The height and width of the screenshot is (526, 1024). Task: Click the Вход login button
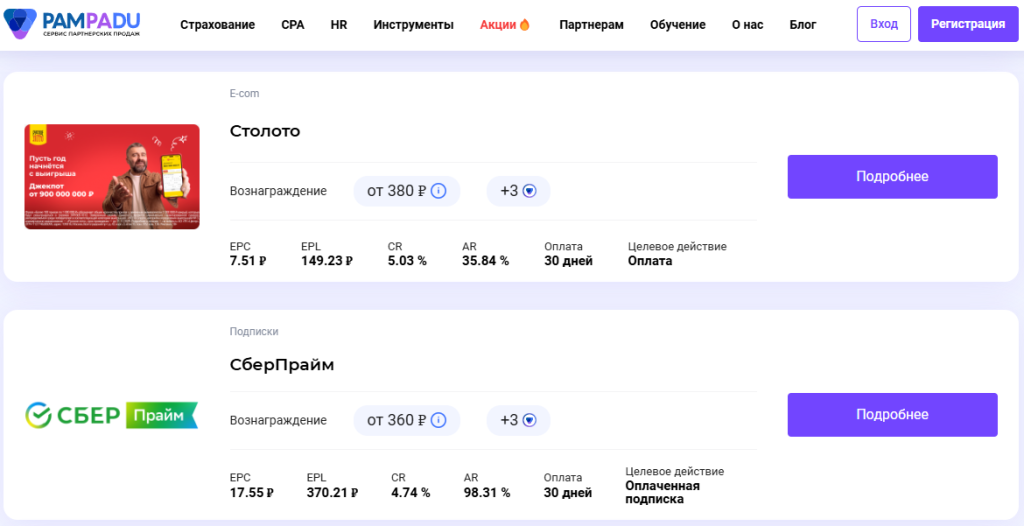click(884, 24)
